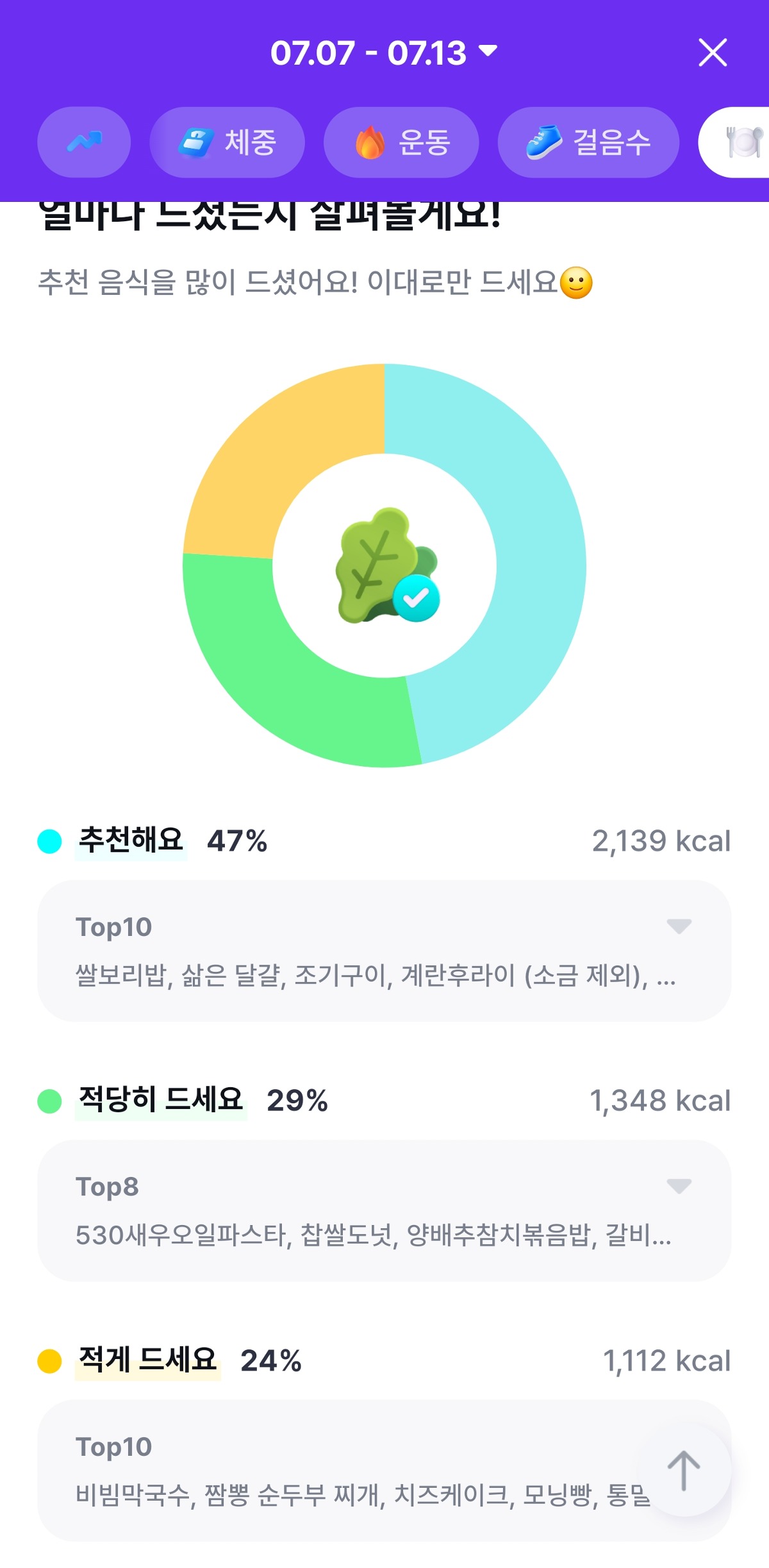
Task: Open the 07.07 - 07.13 date range dropdown
Action: coord(383,53)
